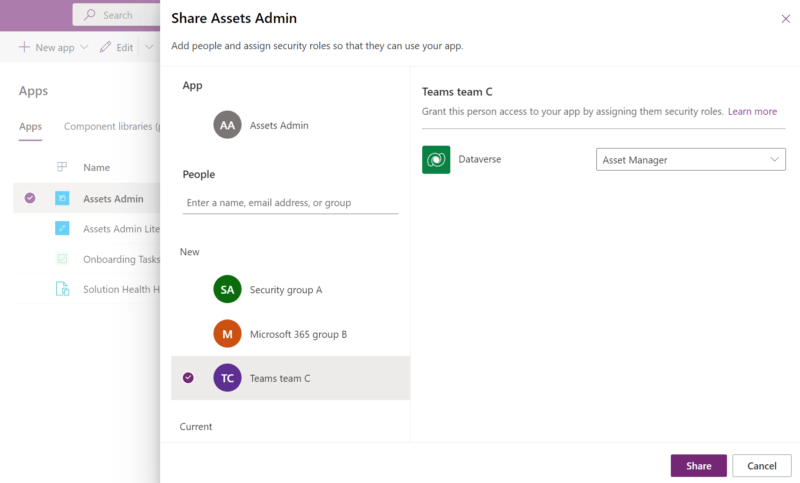
Task: Click the Assets Admin app type icon in list
Action: click(x=62, y=198)
